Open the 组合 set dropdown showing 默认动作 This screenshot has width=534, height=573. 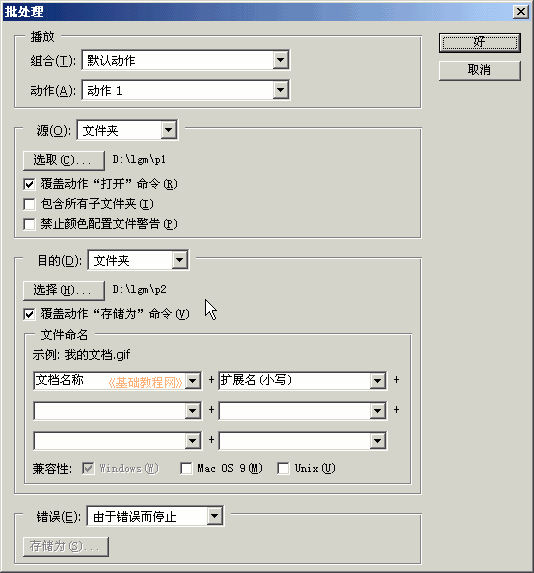pyautogui.click(x=186, y=60)
